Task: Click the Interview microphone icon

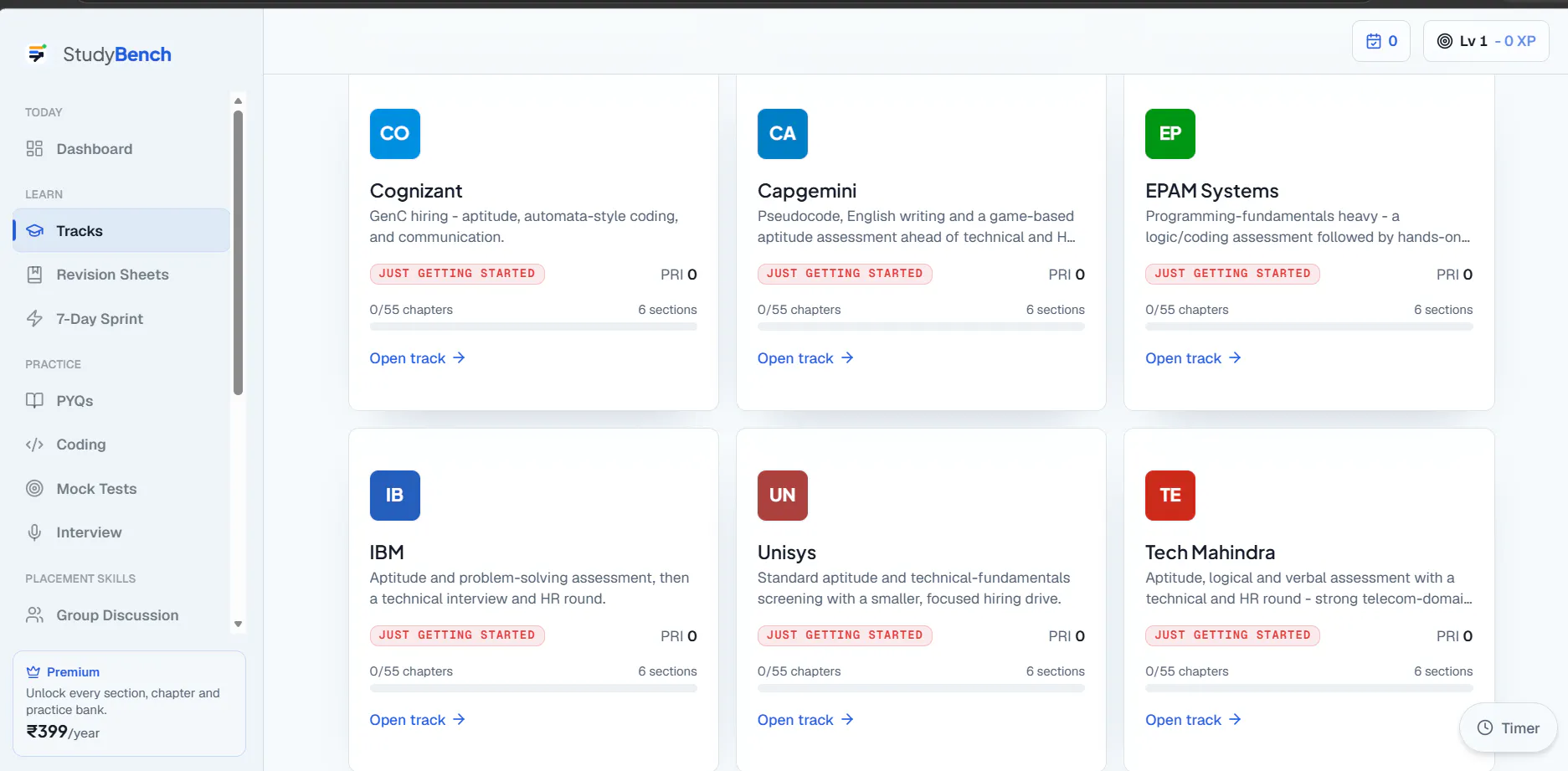Action: click(x=34, y=532)
